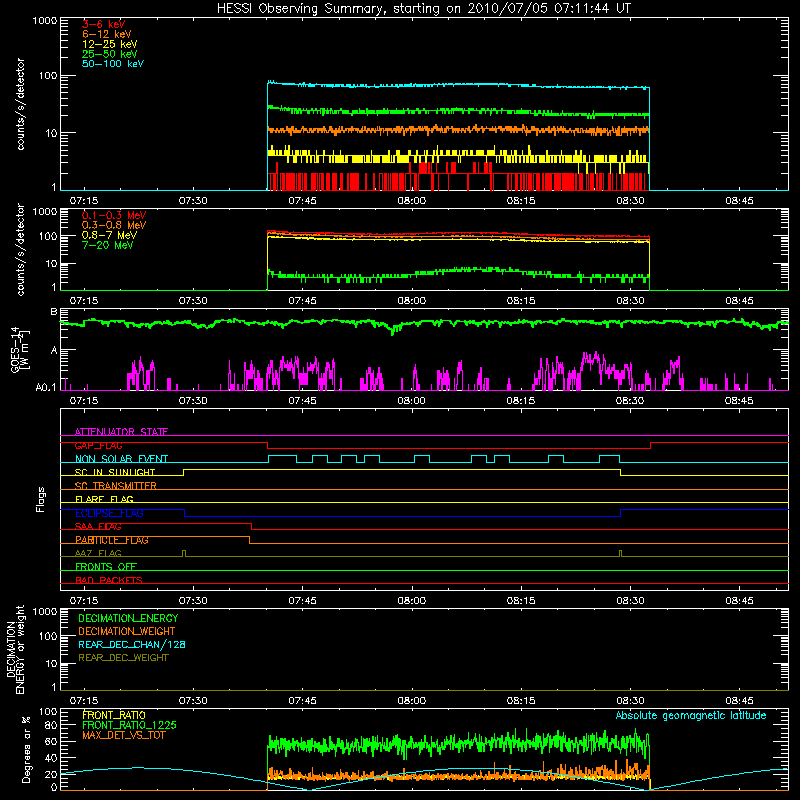Image resolution: width=800 pixels, height=800 pixels.
Task: Click the '0.3-0.8 MeV' legend label
Action: tap(114, 225)
